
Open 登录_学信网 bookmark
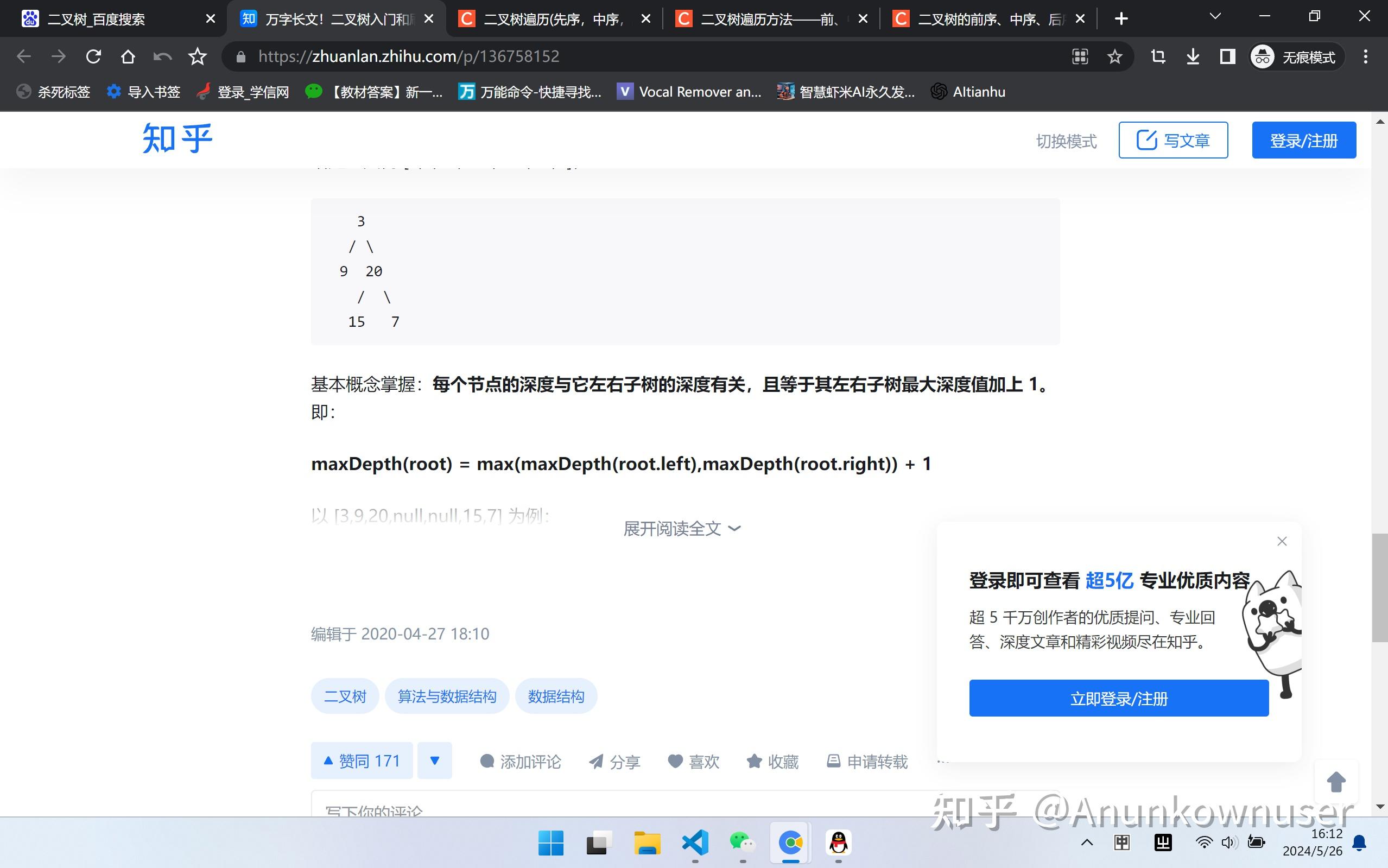242,92
